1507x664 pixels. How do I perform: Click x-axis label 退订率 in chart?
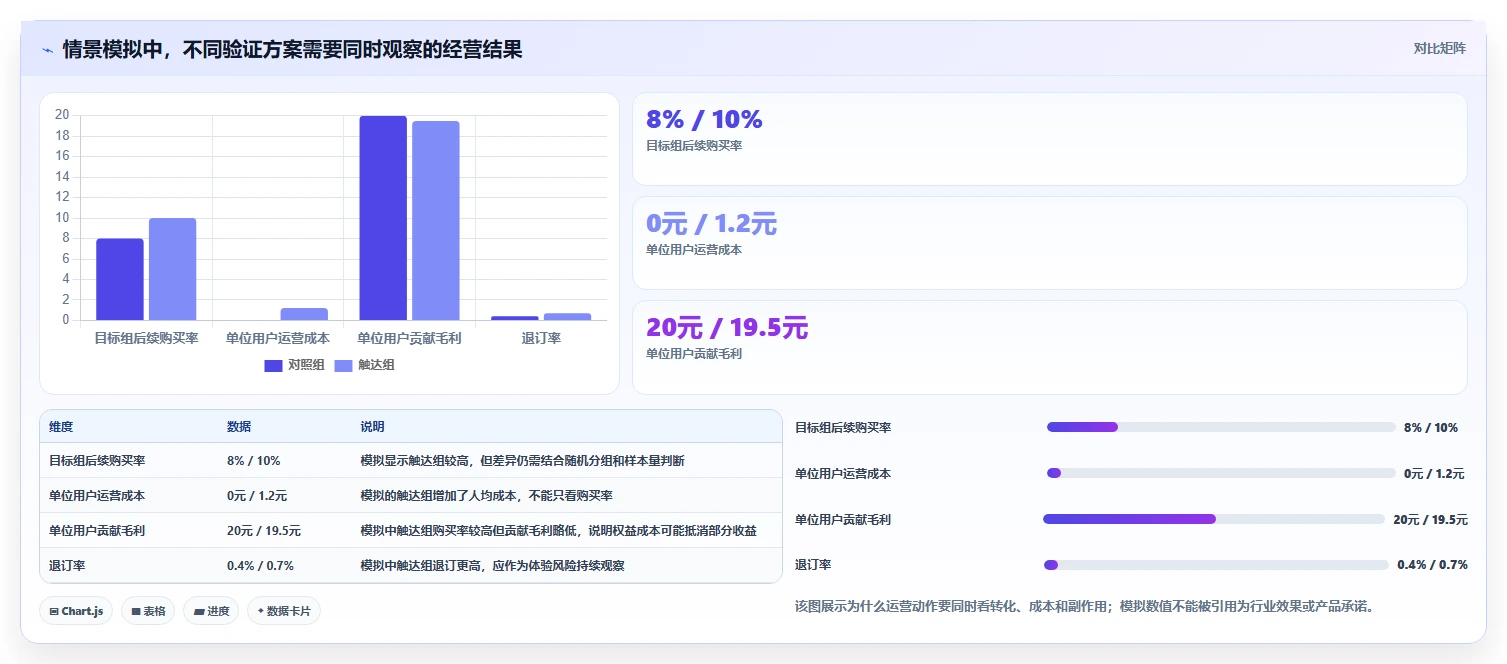541,338
